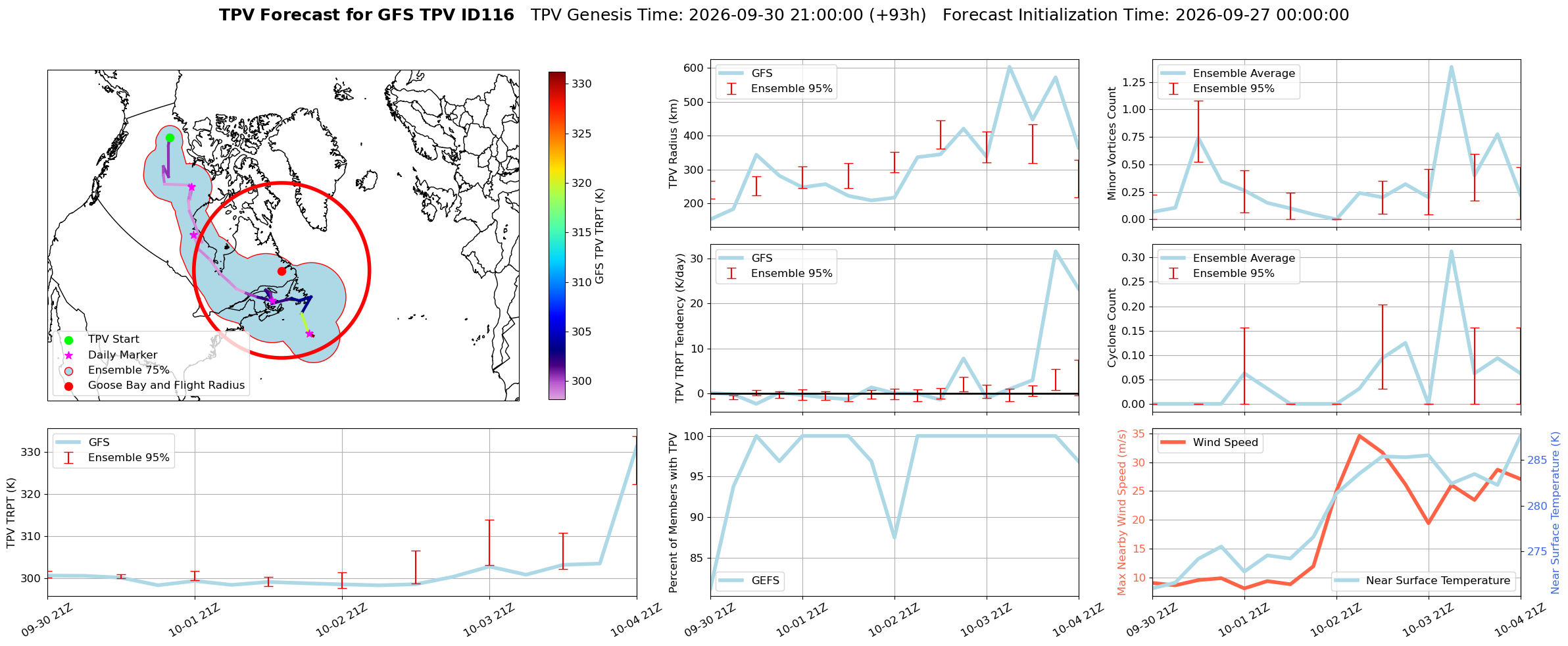Click the figure title 'TPV Forecast for GFS TPV ID116'
The width and height of the screenshot is (1568, 646).
[366, 15]
